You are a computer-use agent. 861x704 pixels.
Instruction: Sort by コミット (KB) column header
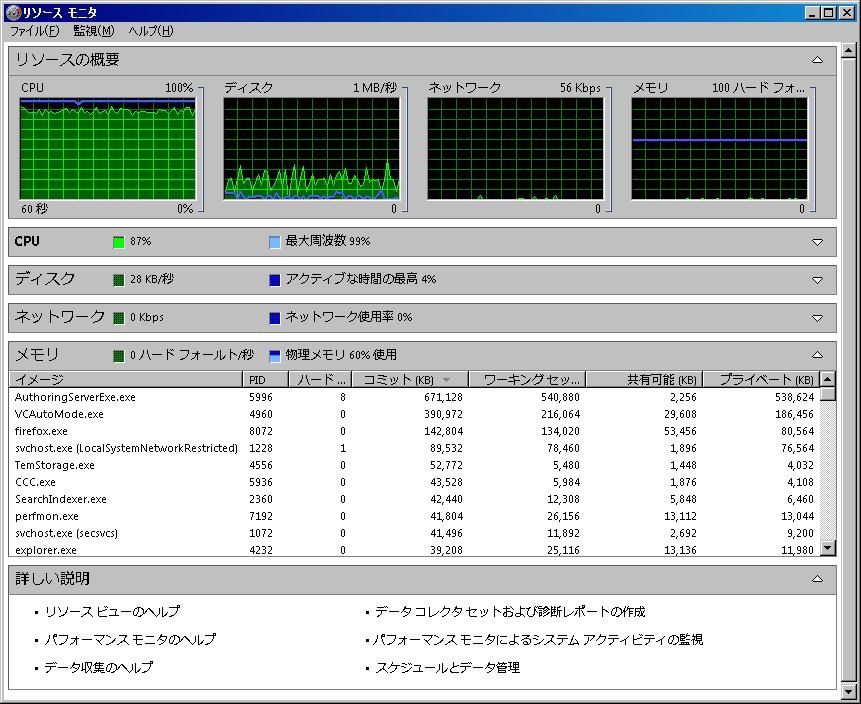tap(410, 379)
